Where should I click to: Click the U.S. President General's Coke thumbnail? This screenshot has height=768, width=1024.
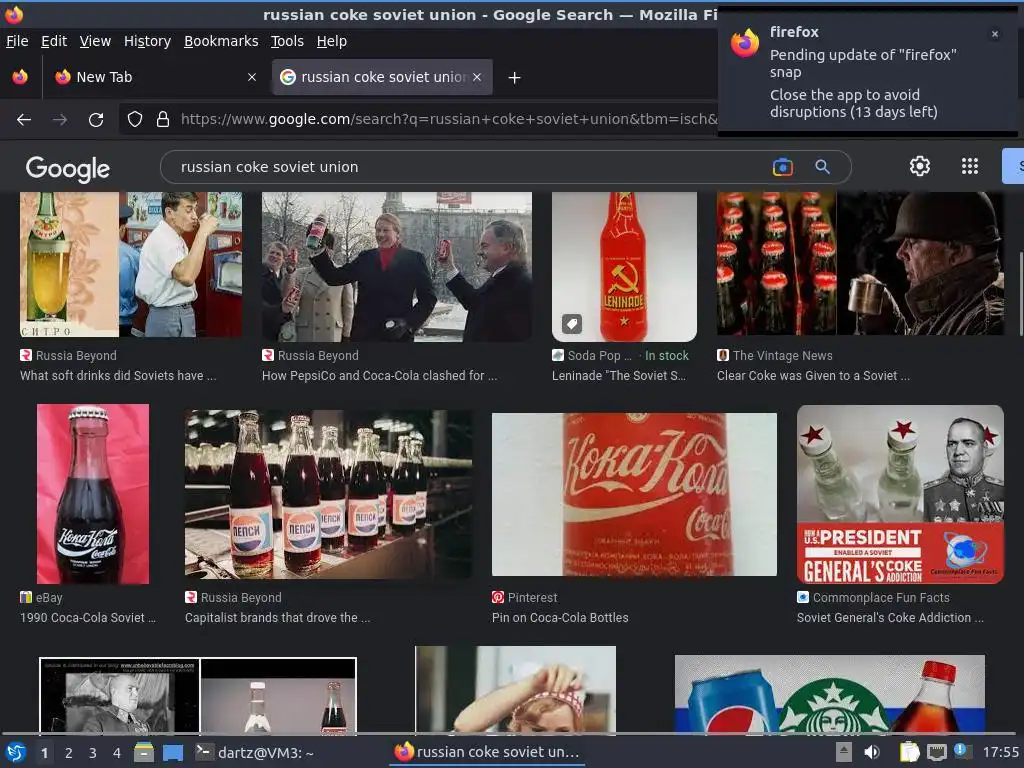pos(900,494)
